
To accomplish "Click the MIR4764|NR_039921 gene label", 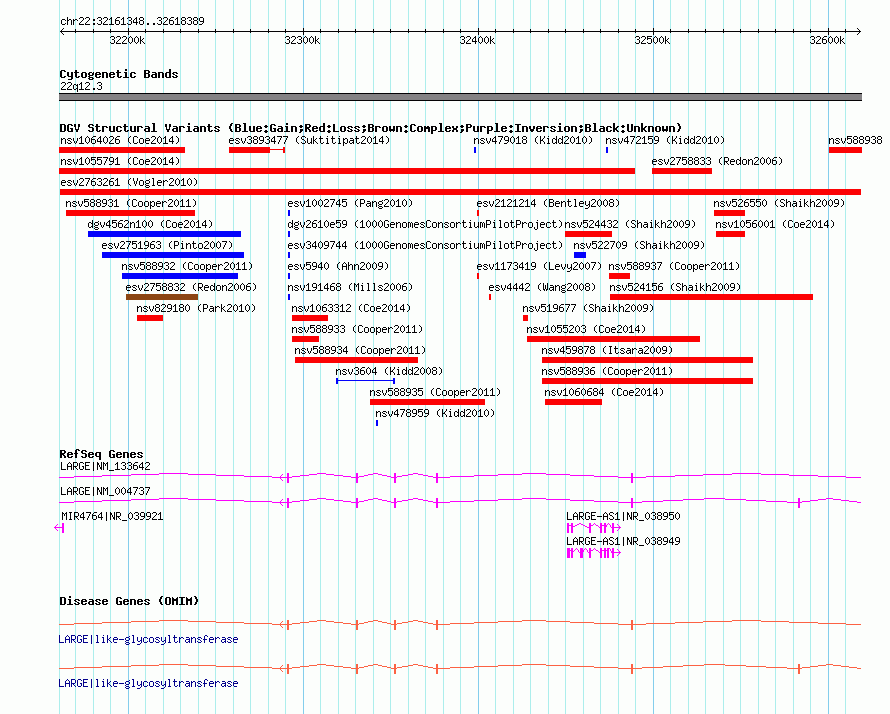I will coord(112,516).
